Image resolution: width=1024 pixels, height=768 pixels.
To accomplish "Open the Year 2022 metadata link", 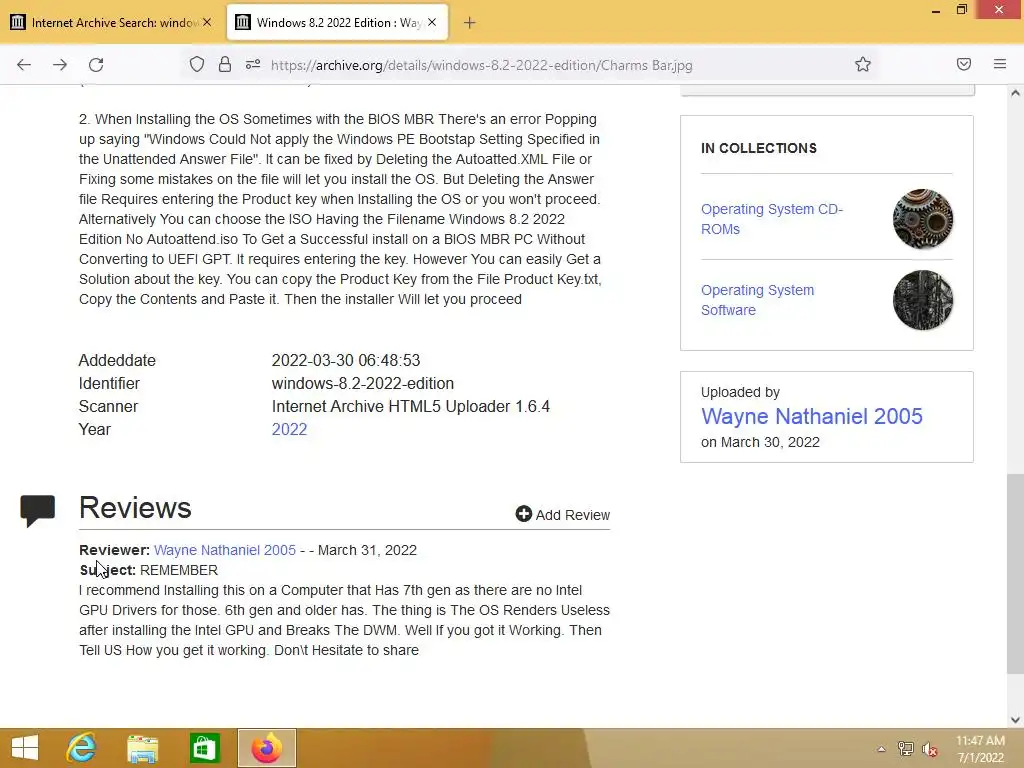I will coord(289,429).
